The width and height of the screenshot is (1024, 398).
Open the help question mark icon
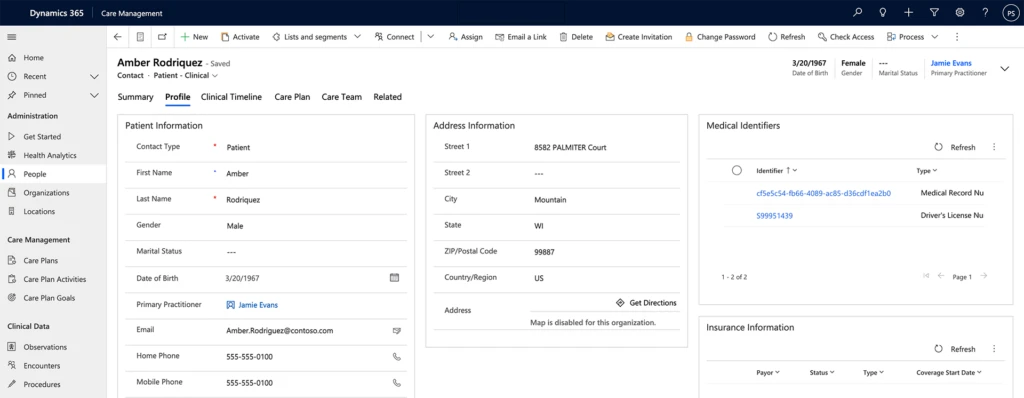tap(985, 12)
